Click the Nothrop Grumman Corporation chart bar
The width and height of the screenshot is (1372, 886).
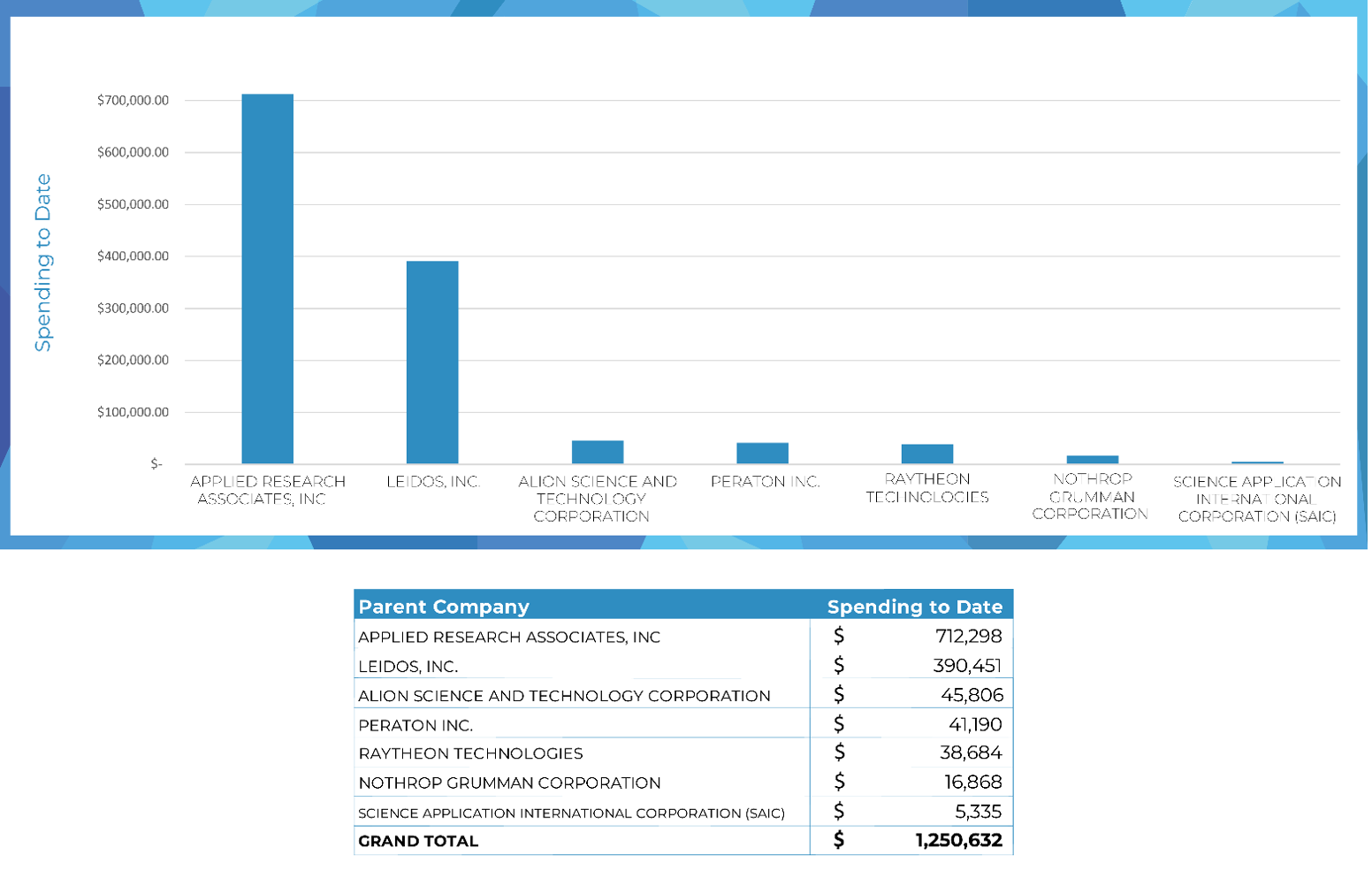[x=1093, y=460]
